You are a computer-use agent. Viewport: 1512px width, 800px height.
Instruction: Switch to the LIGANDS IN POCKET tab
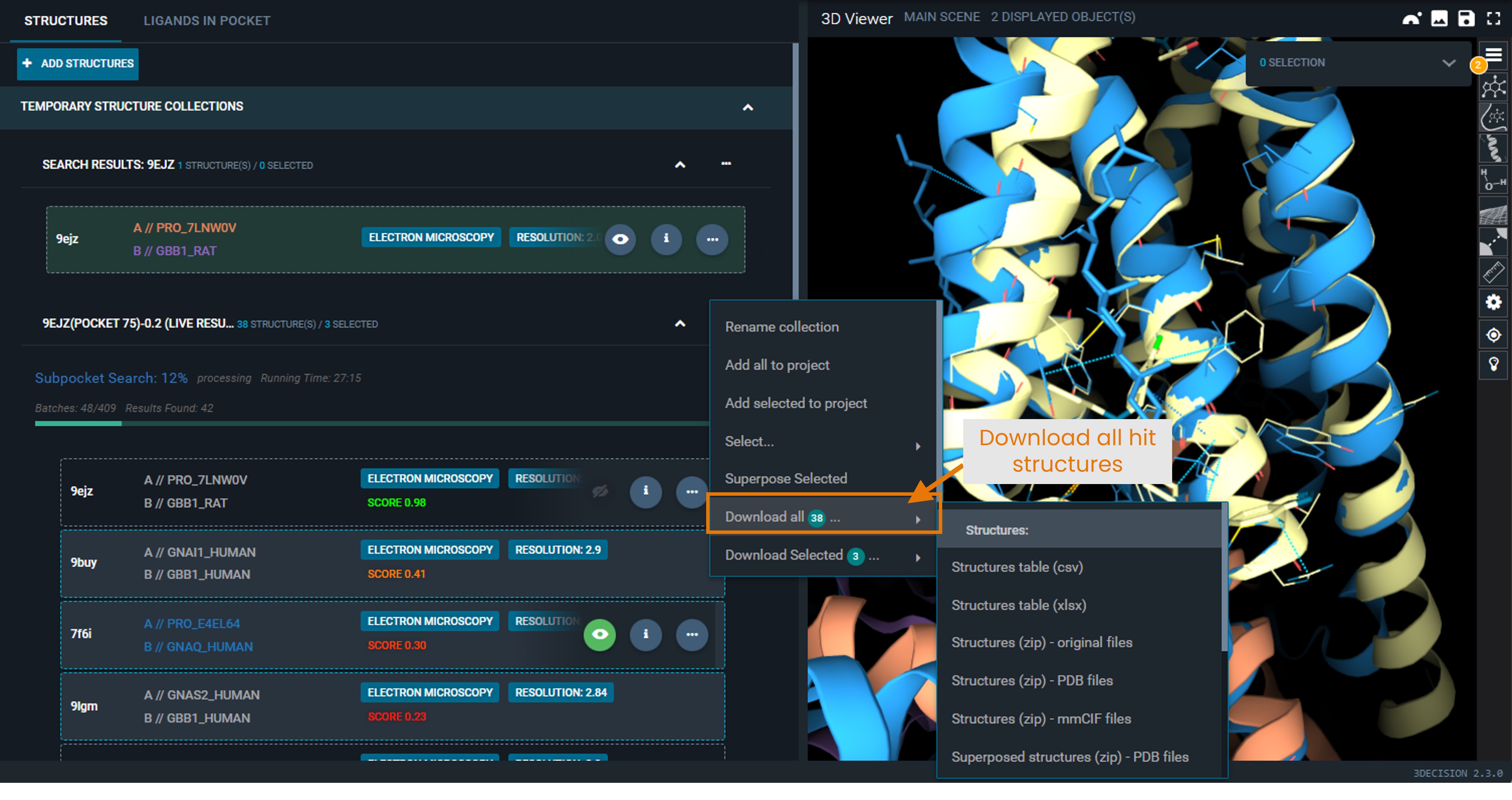pos(207,21)
